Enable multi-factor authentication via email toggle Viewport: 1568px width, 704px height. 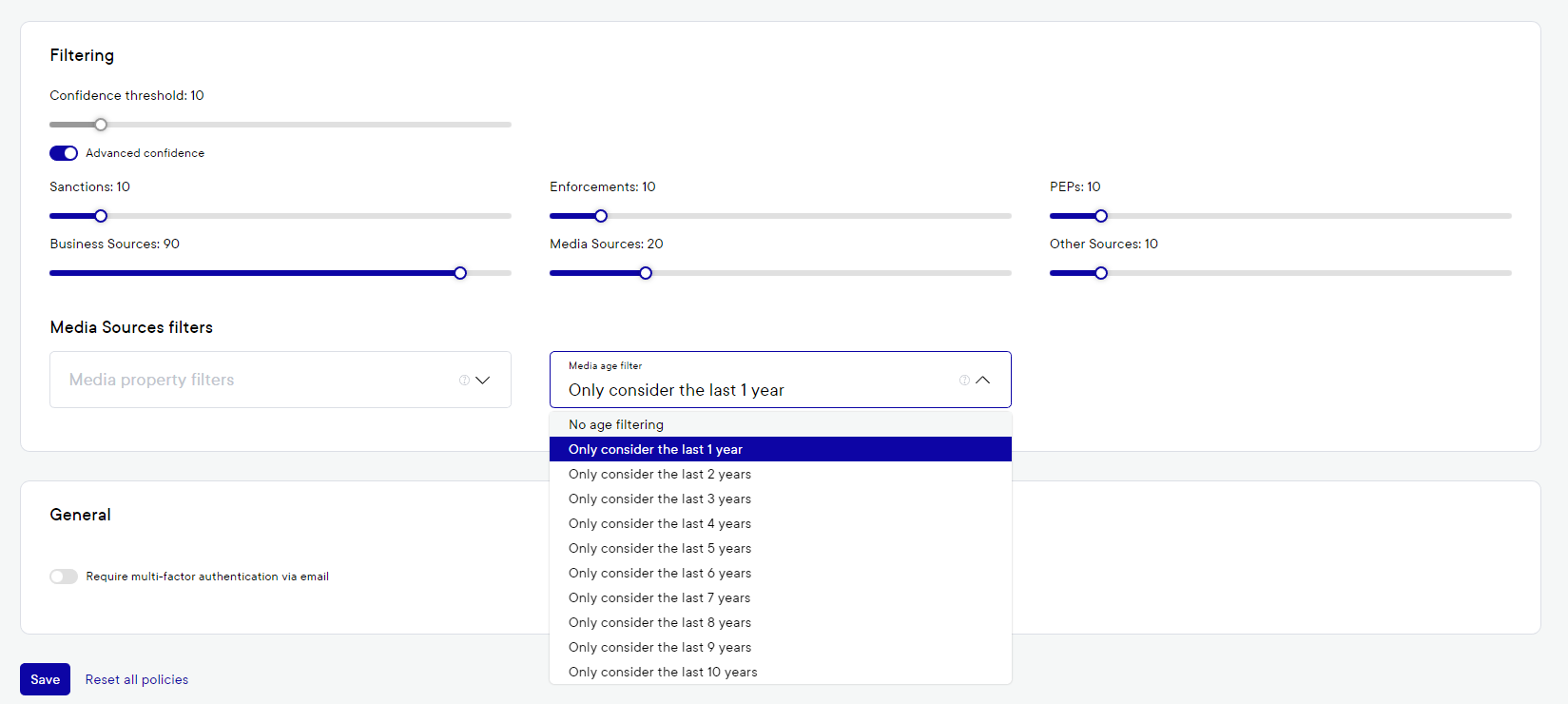(64, 577)
